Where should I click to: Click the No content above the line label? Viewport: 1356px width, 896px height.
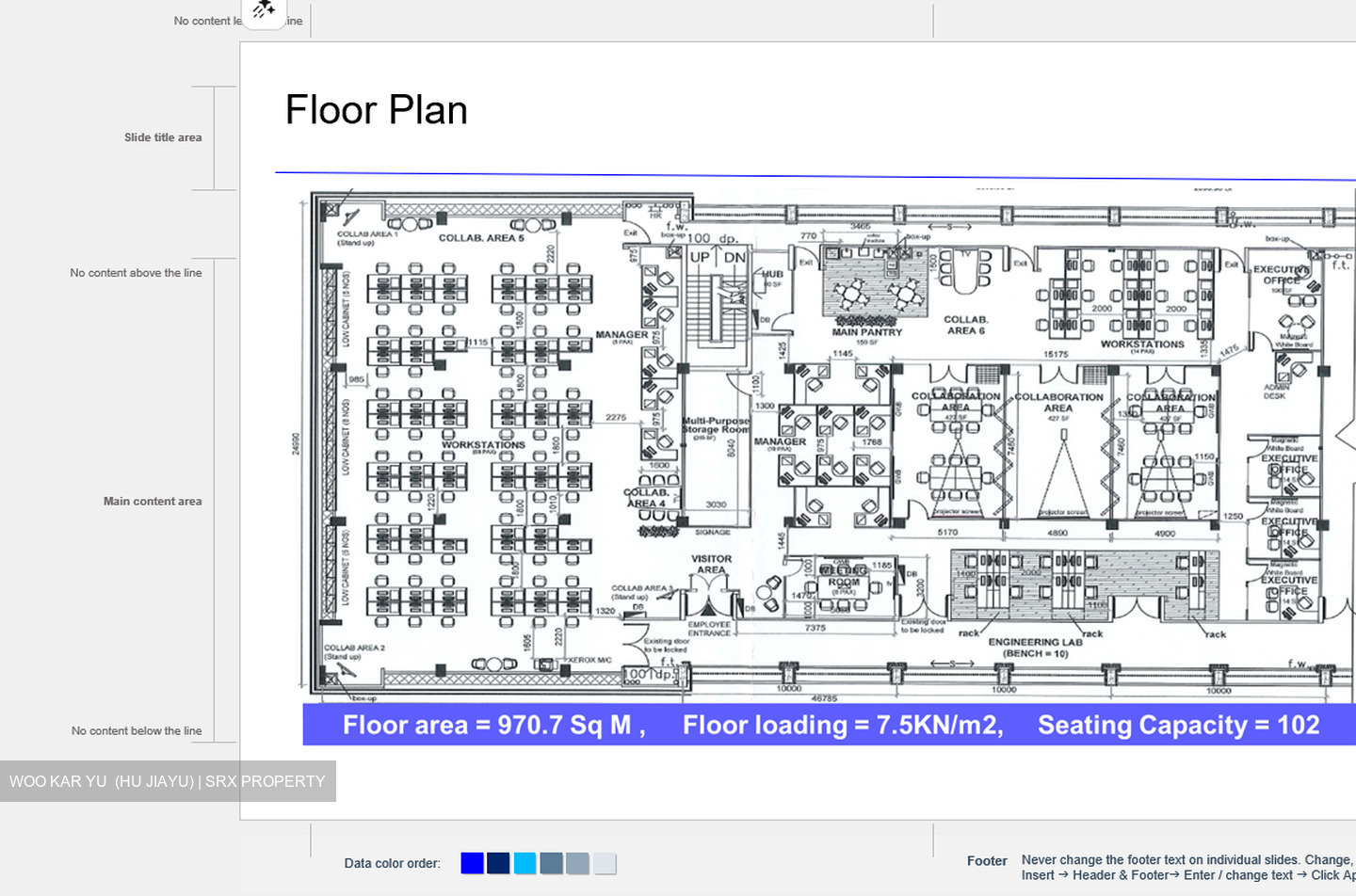click(136, 273)
